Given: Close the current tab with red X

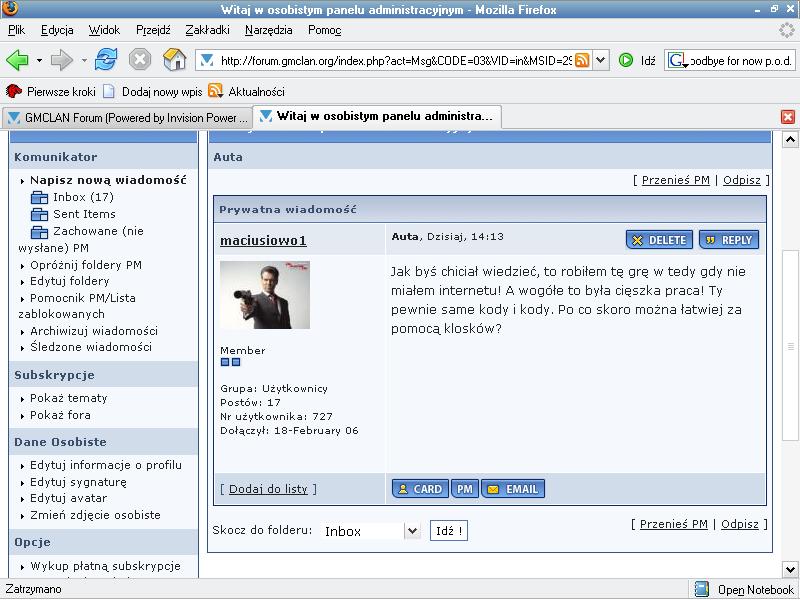Looking at the screenshot, I should [x=787, y=117].
